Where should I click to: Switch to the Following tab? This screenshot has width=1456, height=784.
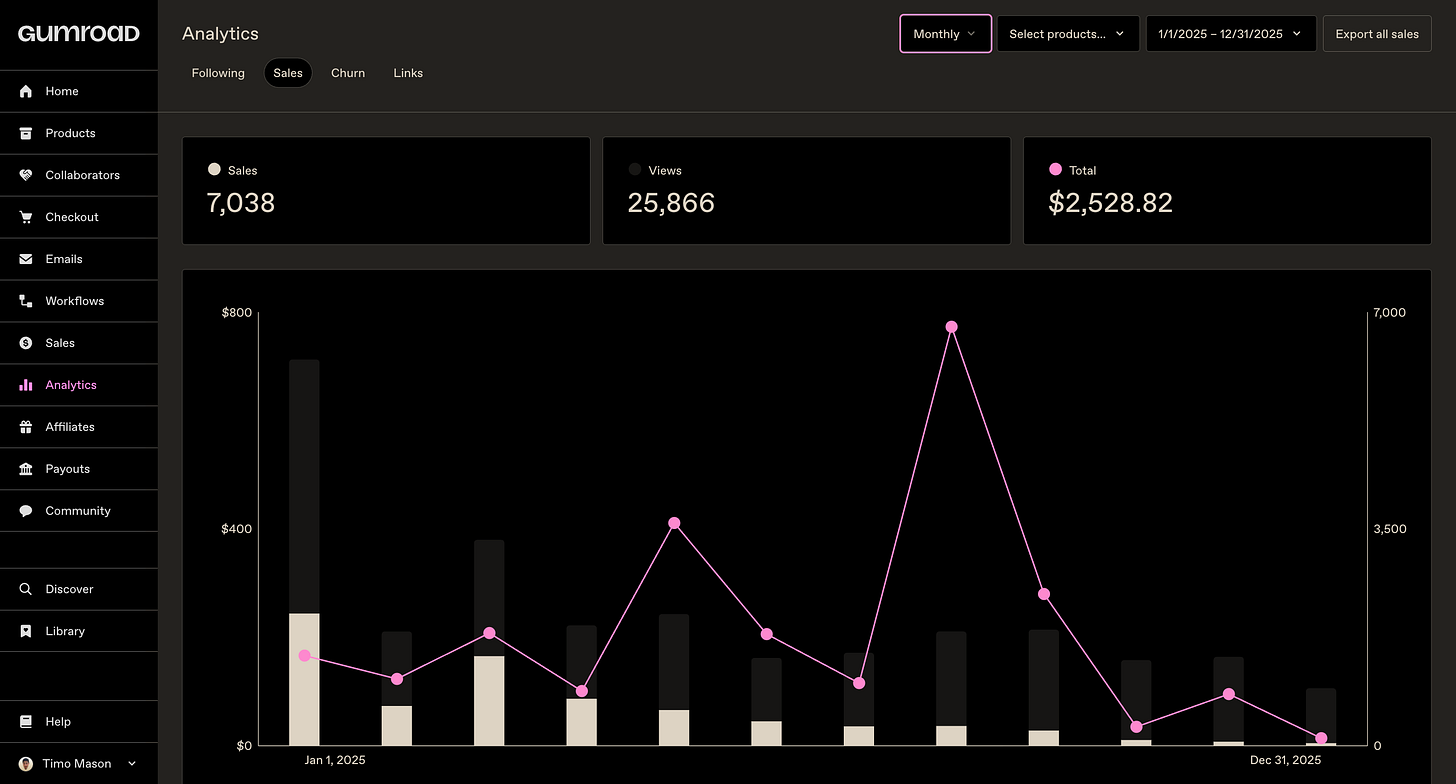218,73
